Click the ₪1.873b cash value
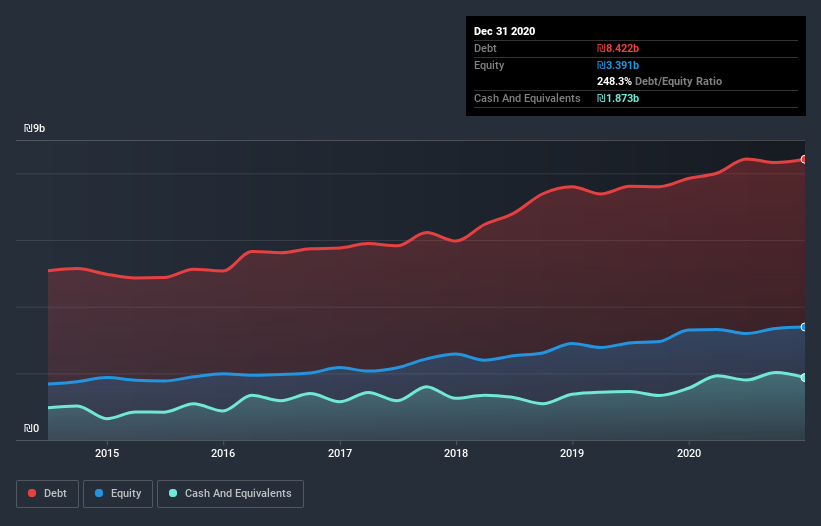 (x=618, y=98)
